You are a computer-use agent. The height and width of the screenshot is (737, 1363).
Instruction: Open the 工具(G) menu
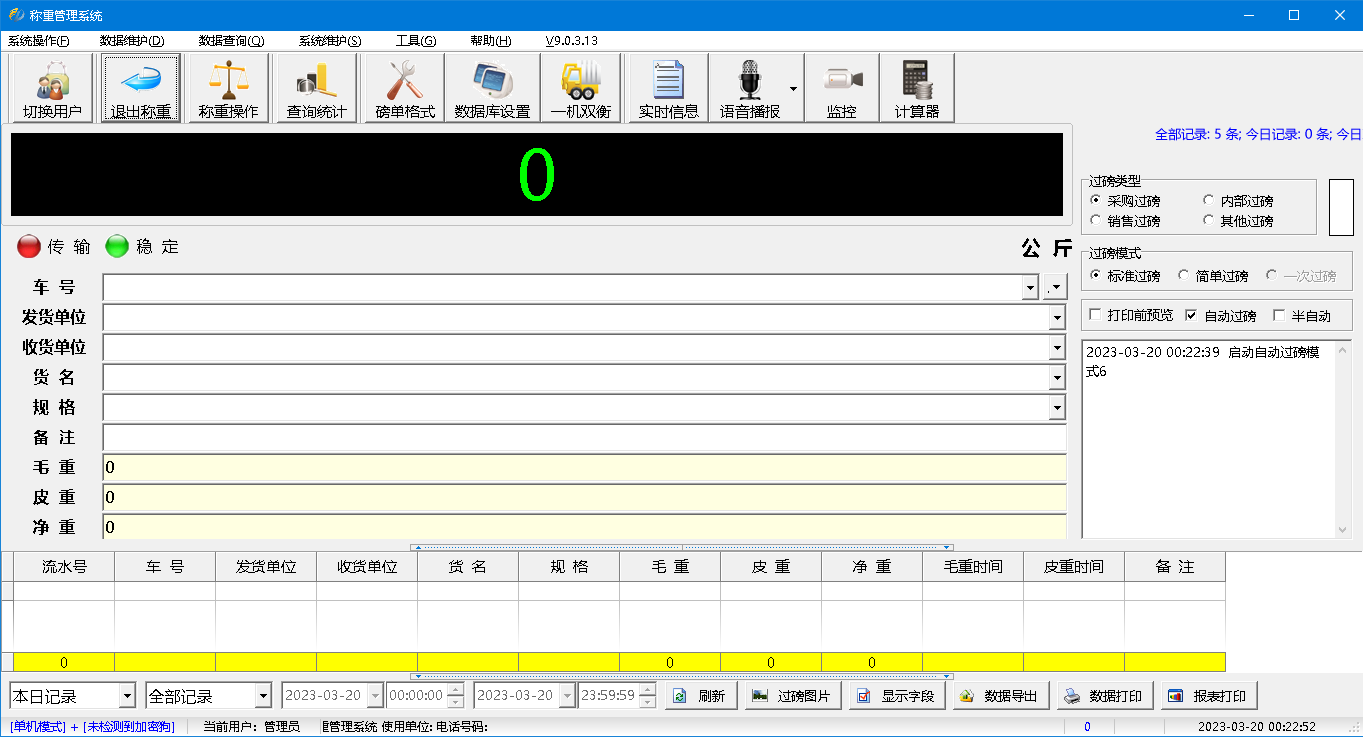pos(416,41)
